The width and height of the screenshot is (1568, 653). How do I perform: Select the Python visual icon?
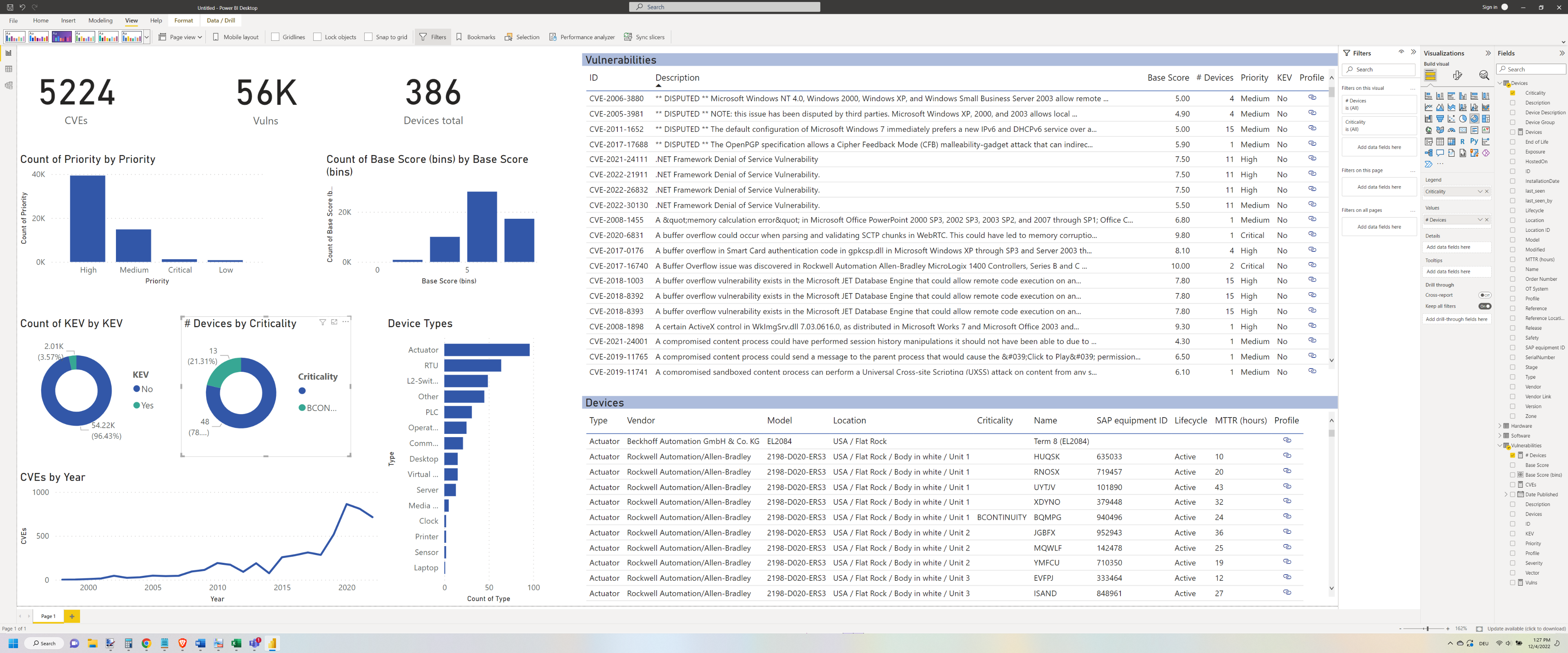pos(1474,141)
